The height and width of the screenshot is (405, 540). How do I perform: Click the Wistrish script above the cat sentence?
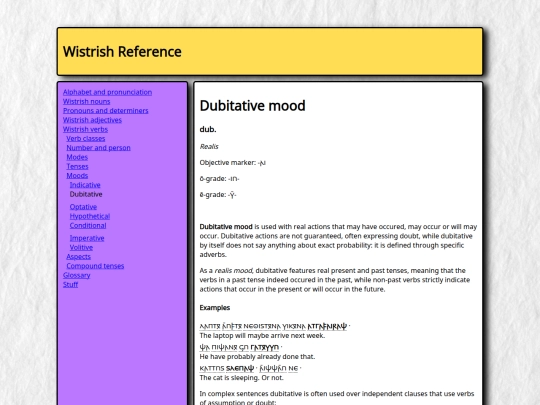(250, 368)
